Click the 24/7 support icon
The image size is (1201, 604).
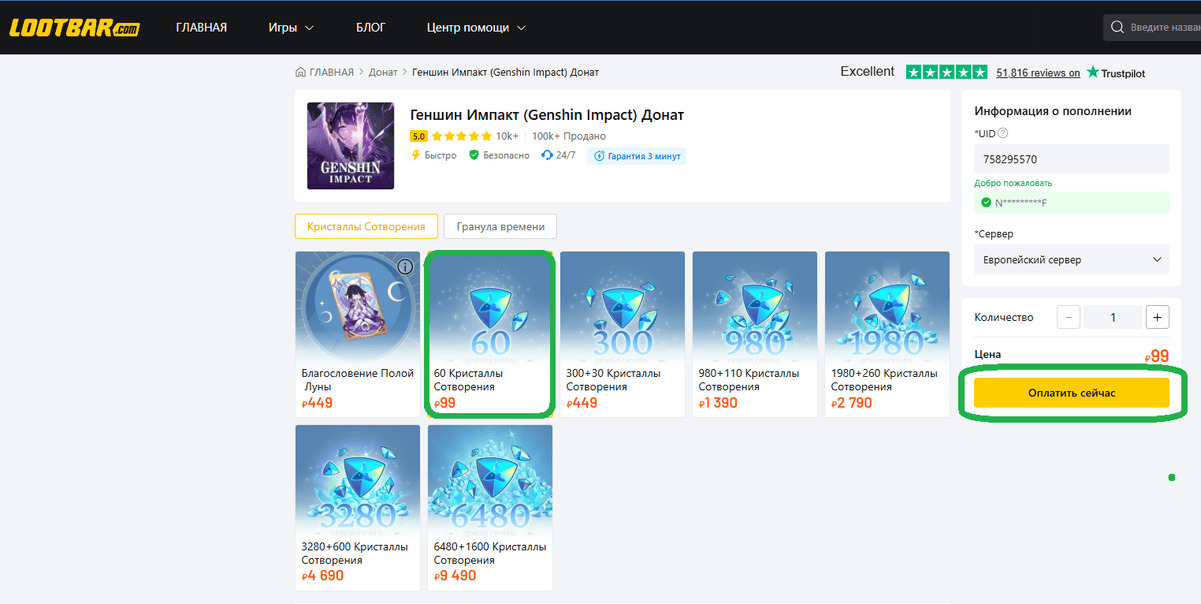(547, 156)
